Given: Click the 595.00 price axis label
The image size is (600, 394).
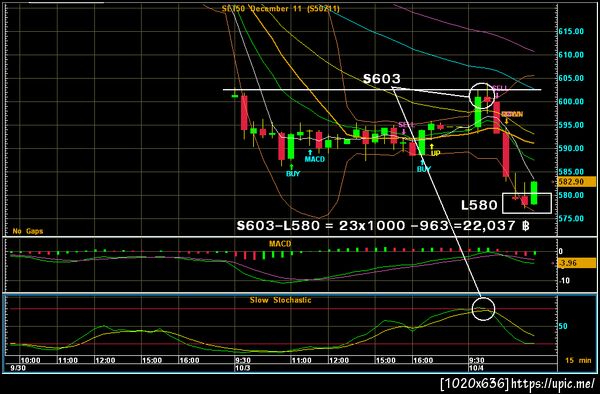Looking at the screenshot, I should pyautogui.click(x=571, y=125).
